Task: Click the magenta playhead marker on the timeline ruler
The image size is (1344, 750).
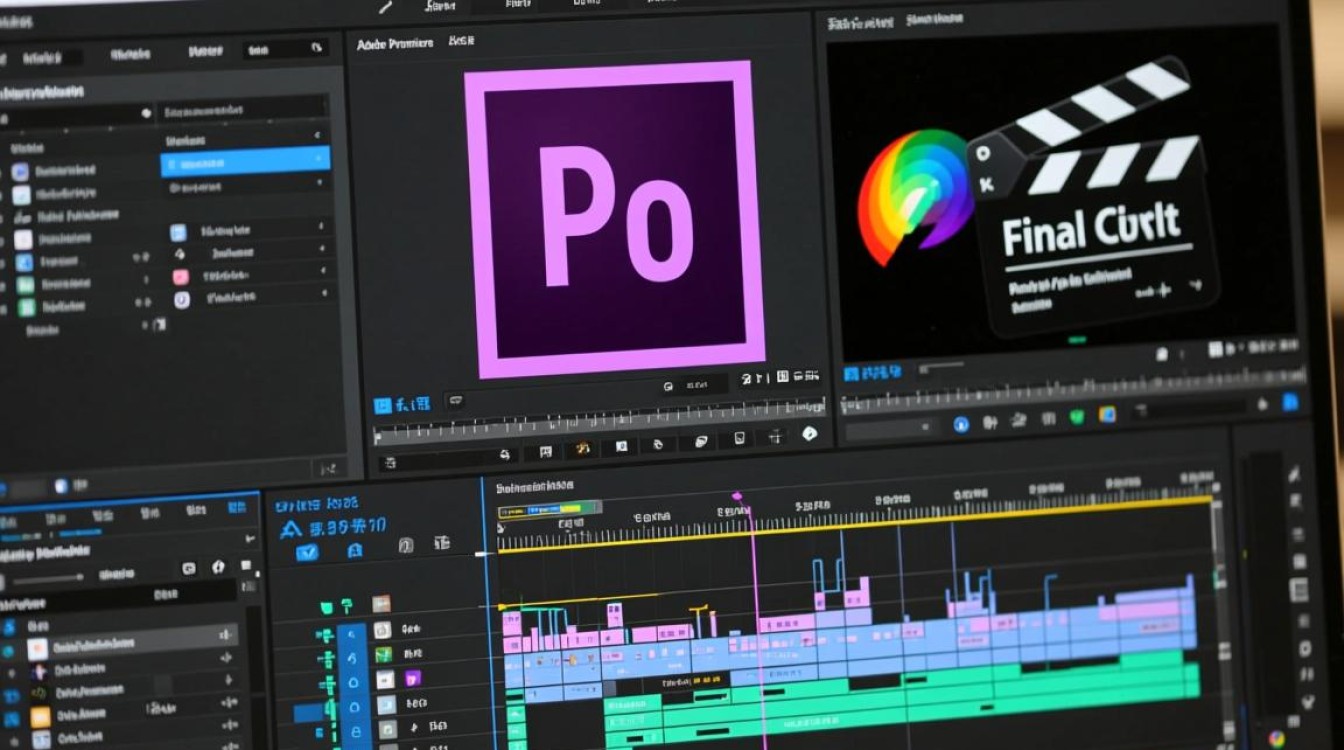Action: click(x=737, y=496)
